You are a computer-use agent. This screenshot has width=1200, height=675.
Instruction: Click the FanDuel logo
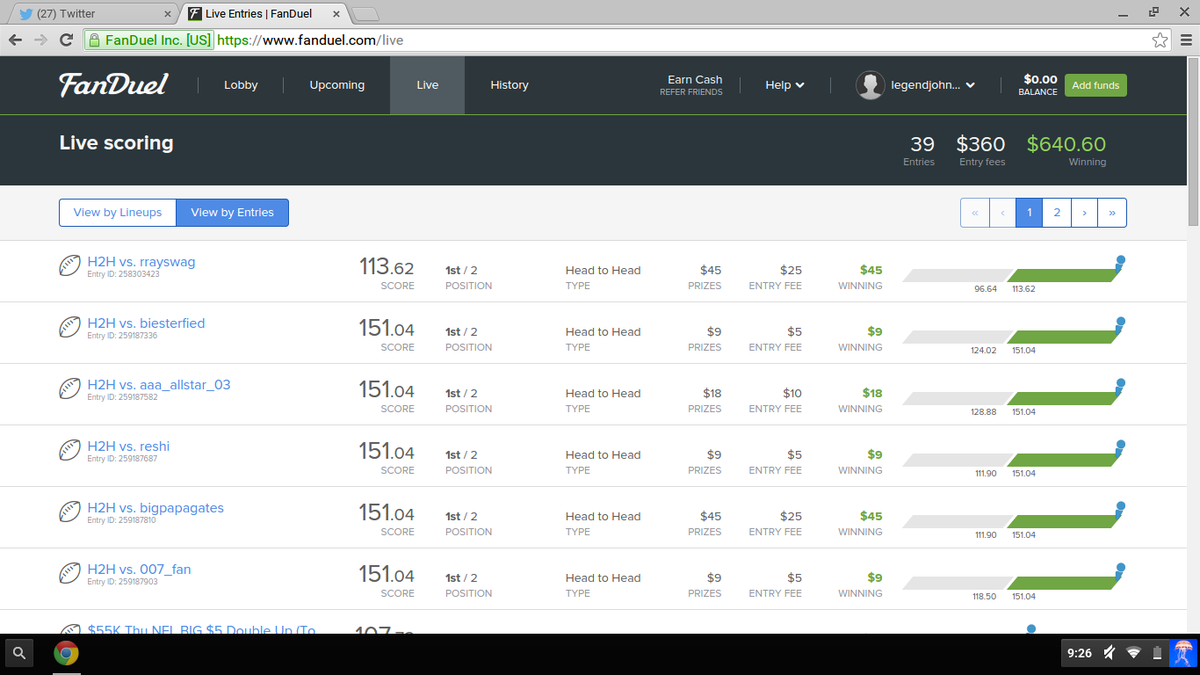pos(113,84)
